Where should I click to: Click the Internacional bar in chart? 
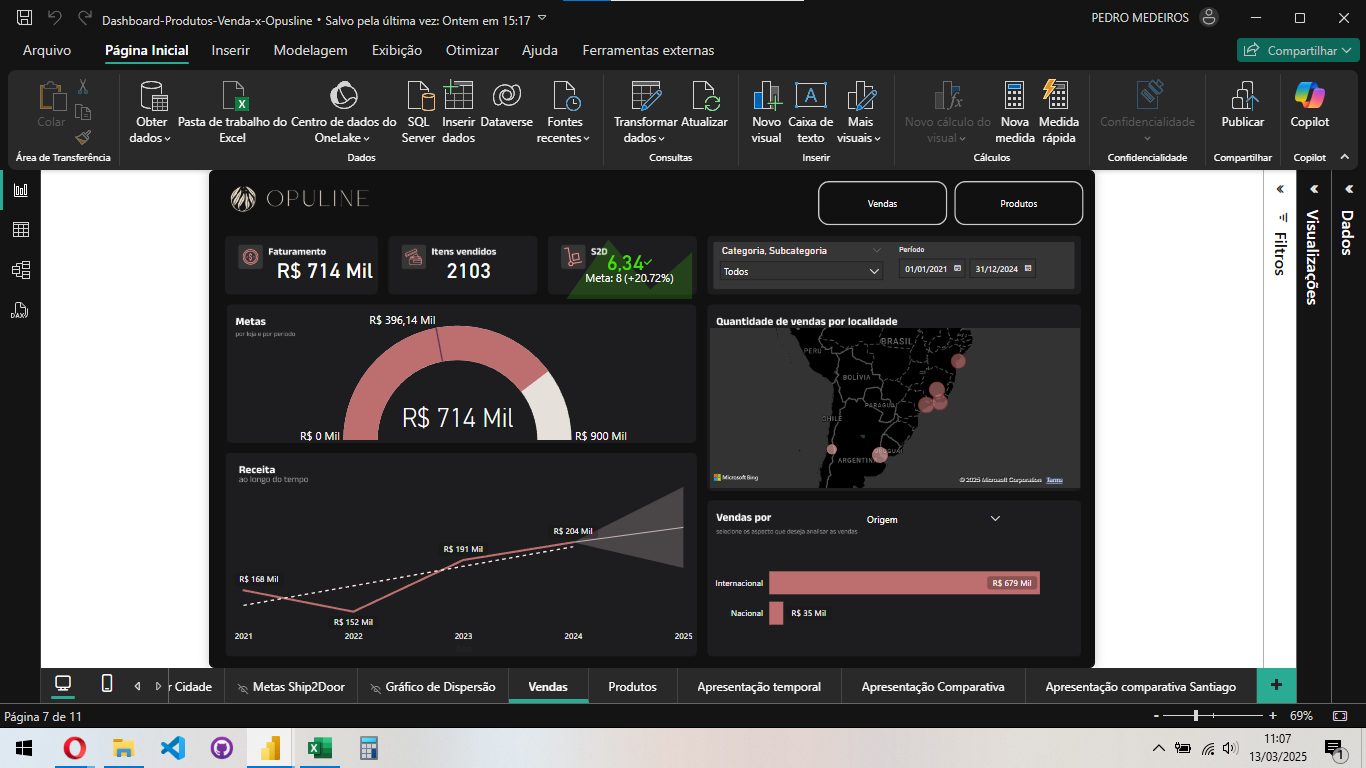(904, 582)
